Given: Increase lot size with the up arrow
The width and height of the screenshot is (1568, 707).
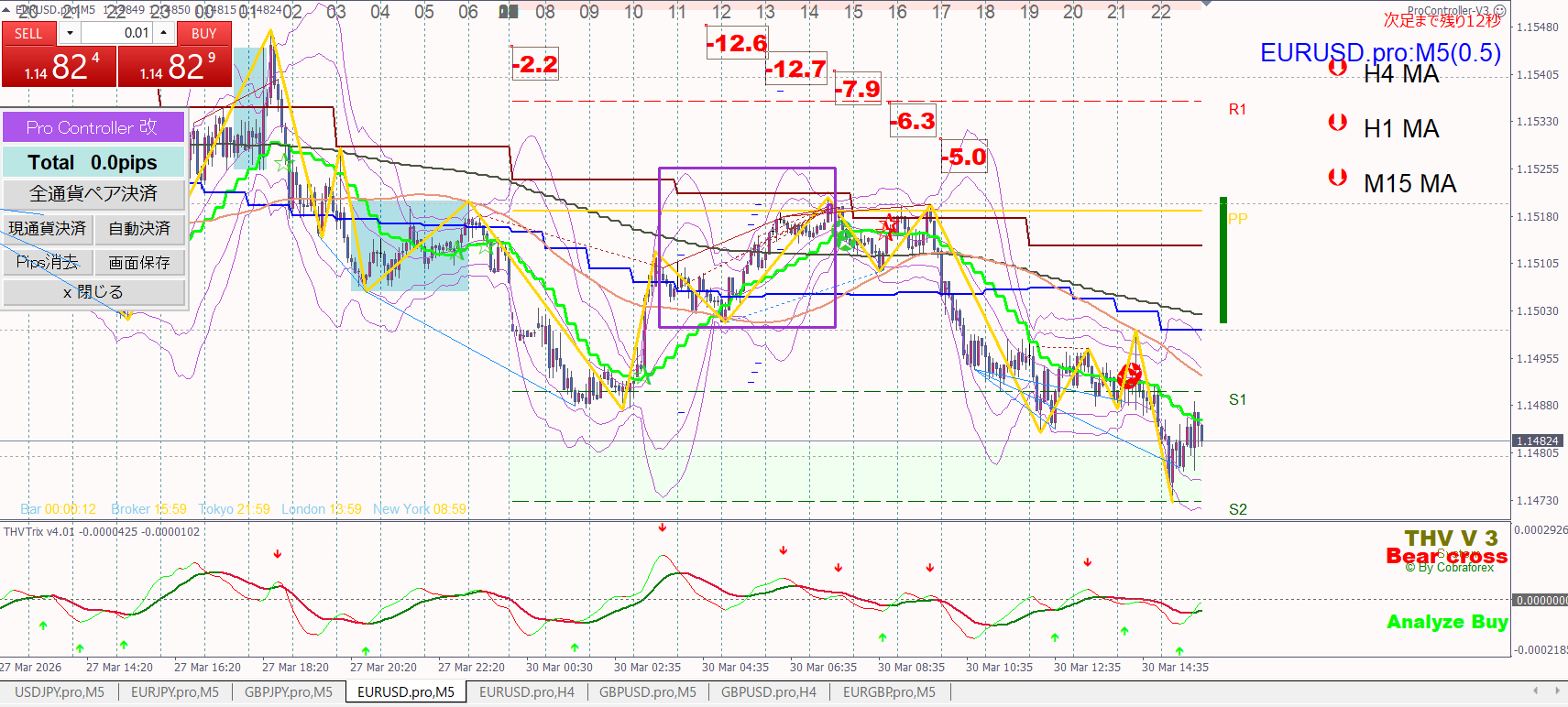Looking at the screenshot, I should point(164,33).
